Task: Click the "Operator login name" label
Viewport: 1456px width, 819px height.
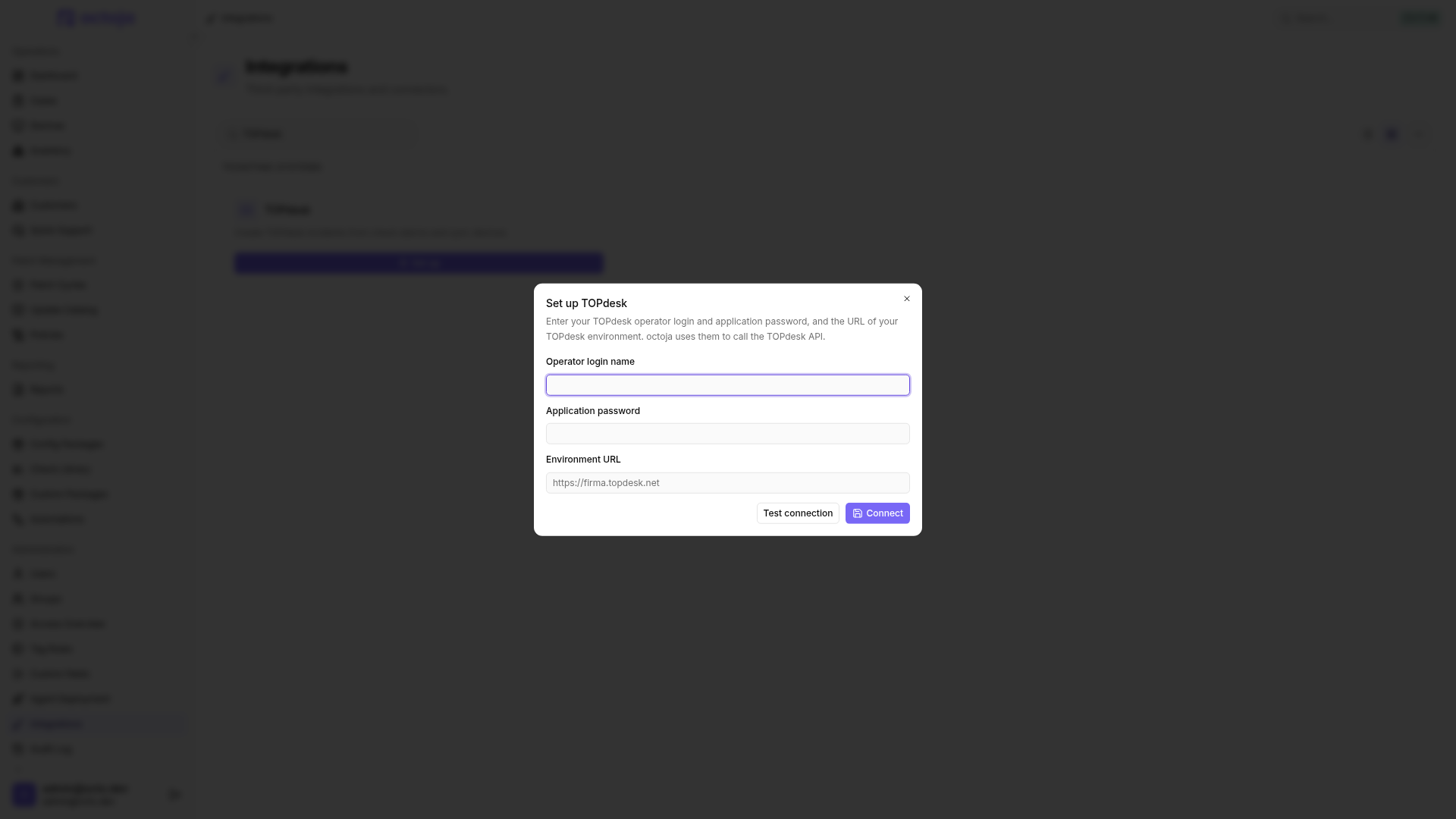Action: coord(590,362)
